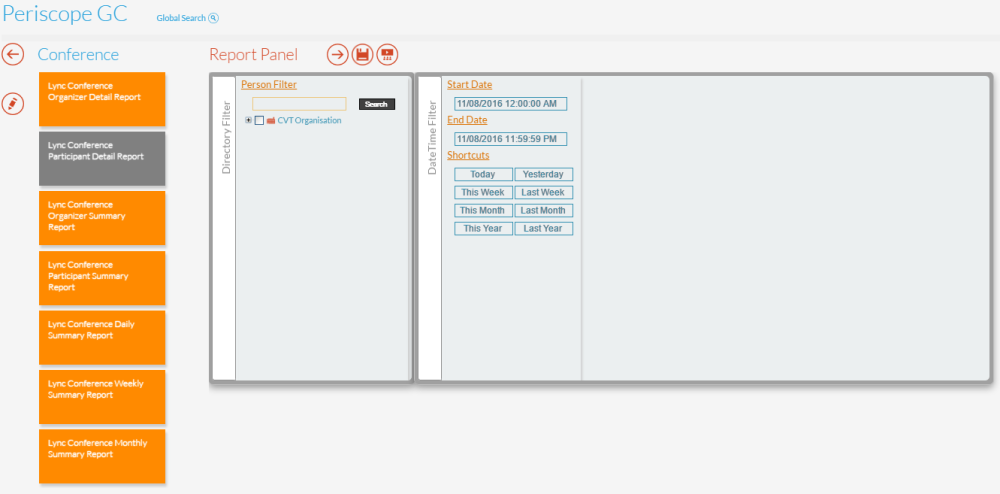Click the pencil edit icon in left sidebar
Image resolution: width=1000 pixels, height=494 pixels.
13,103
